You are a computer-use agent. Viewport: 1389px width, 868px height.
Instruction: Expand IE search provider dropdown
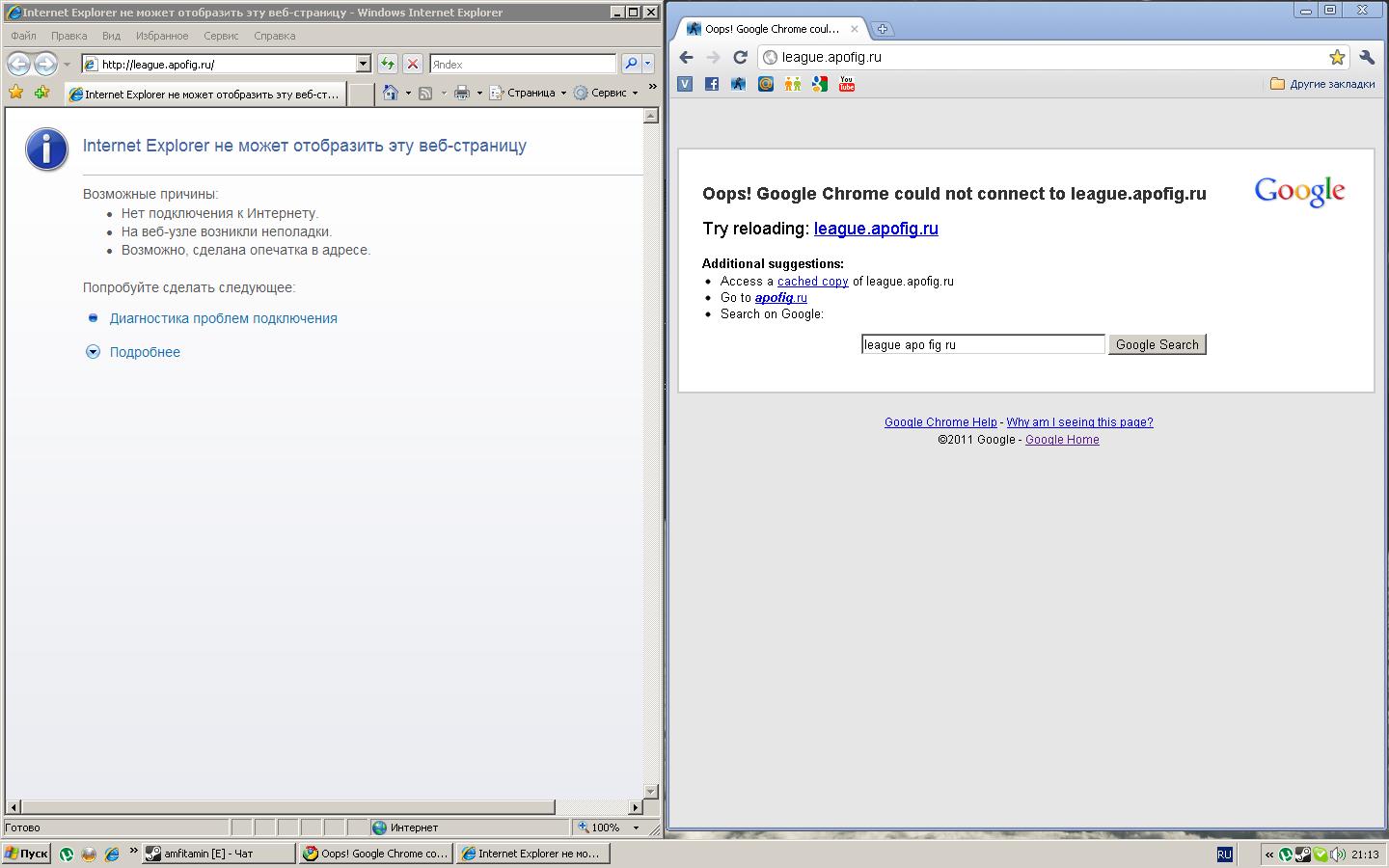[x=647, y=64]
